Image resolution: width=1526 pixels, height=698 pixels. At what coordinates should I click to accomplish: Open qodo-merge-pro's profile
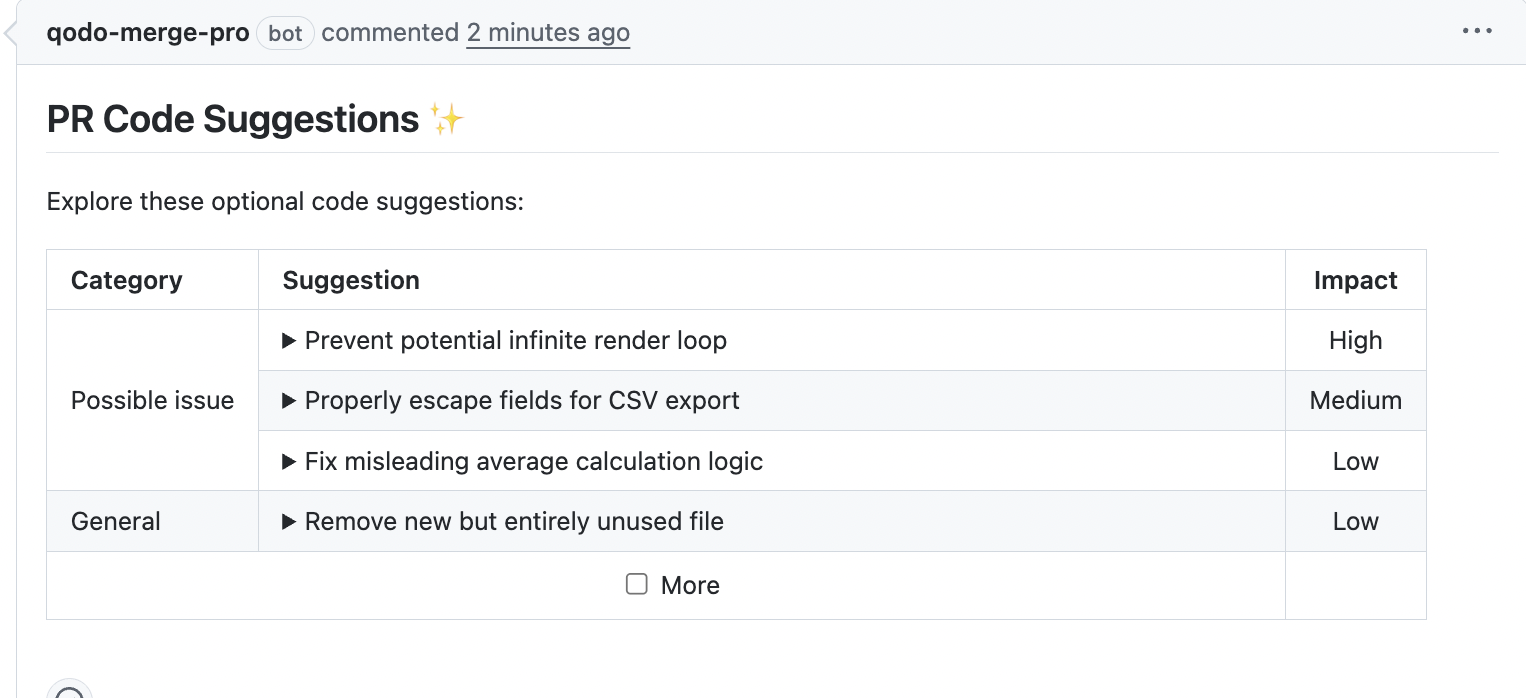147,32
